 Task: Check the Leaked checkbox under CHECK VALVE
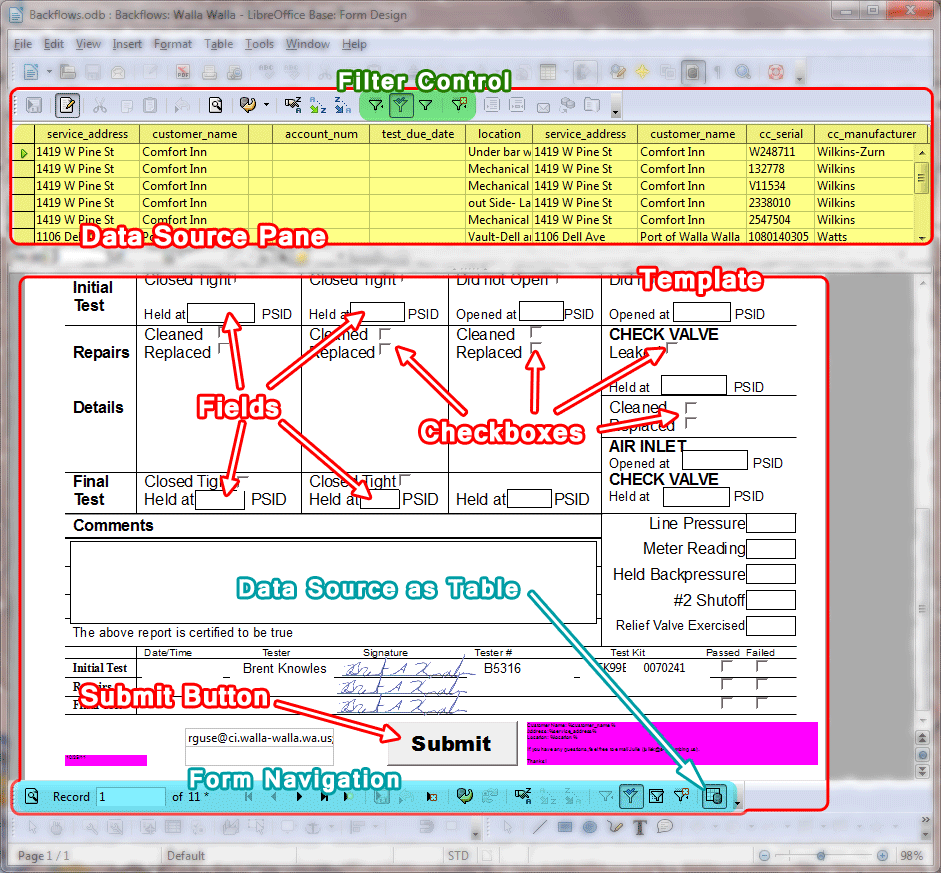click(x=673, y=348)
